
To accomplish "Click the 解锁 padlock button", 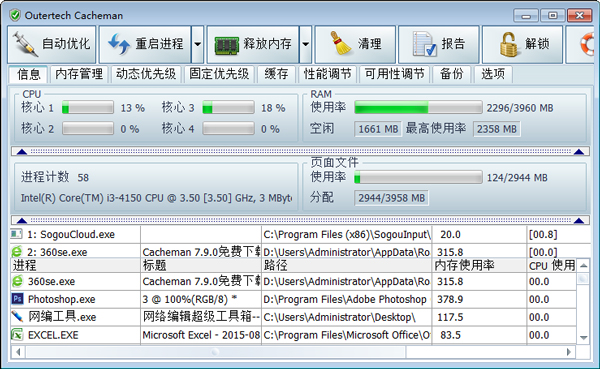I will [x=522, y=44].
